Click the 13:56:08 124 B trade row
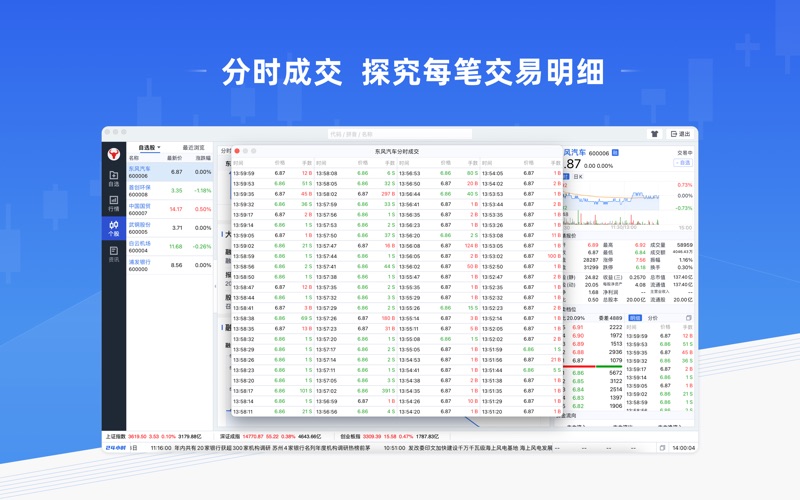The width and height of the screenshot is (800, 500). (438, 246)
